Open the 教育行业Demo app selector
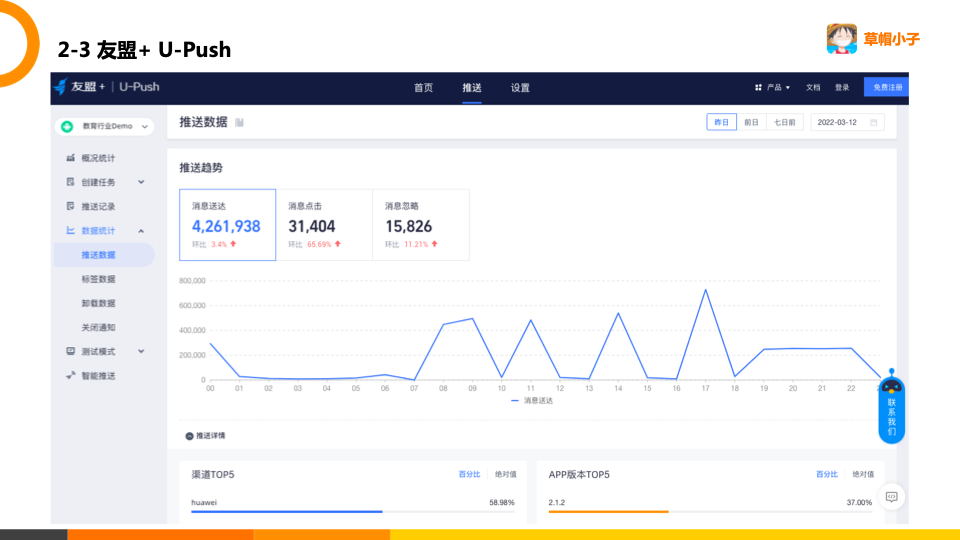Viewport: 960px width, 540px height. pos(104,126)
